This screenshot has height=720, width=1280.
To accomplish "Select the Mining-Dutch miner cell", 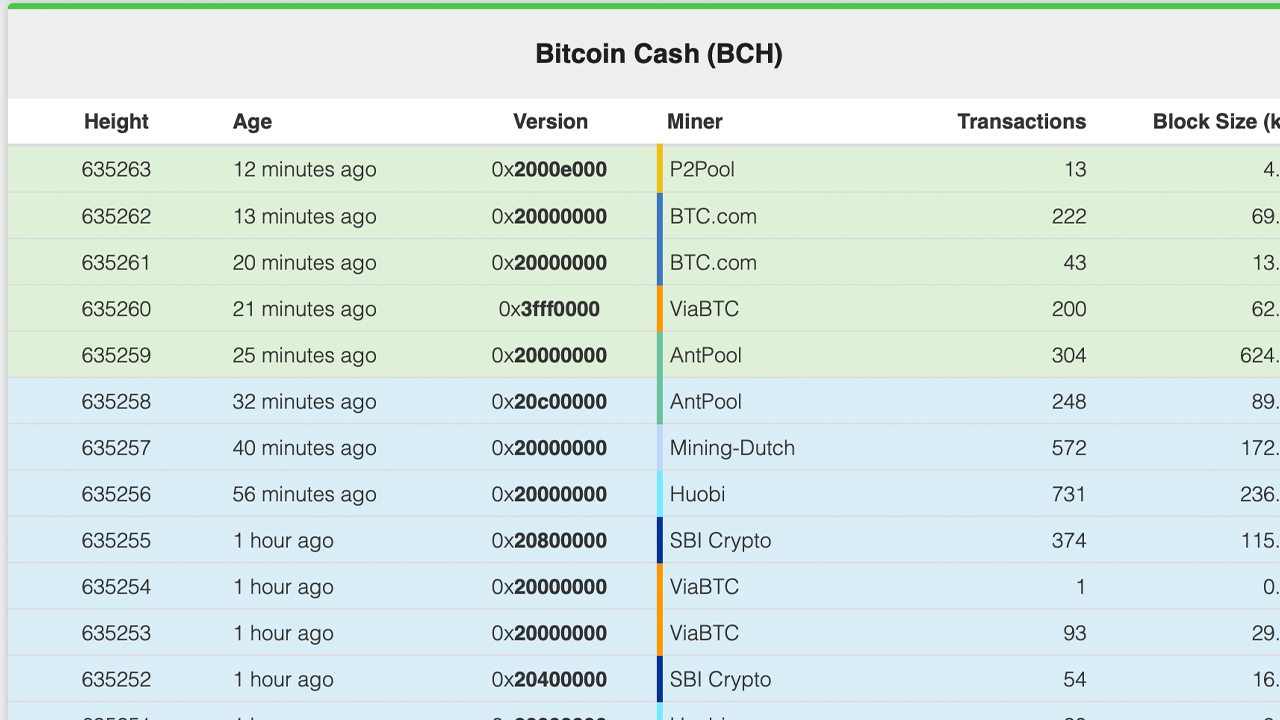I will tap(732, 447).
